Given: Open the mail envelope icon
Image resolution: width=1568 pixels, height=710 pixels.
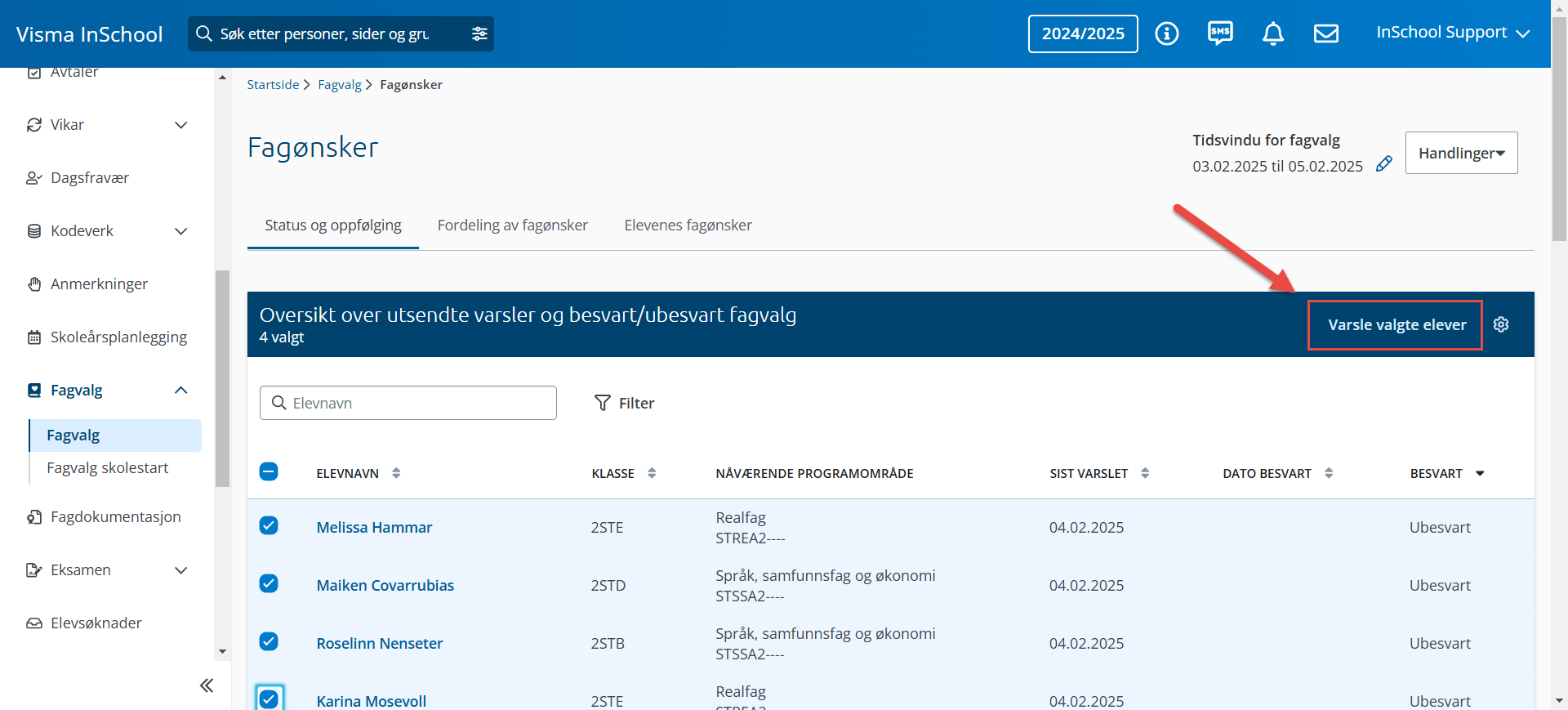Looking at the screenshot, I should (x=1326, y=33).
